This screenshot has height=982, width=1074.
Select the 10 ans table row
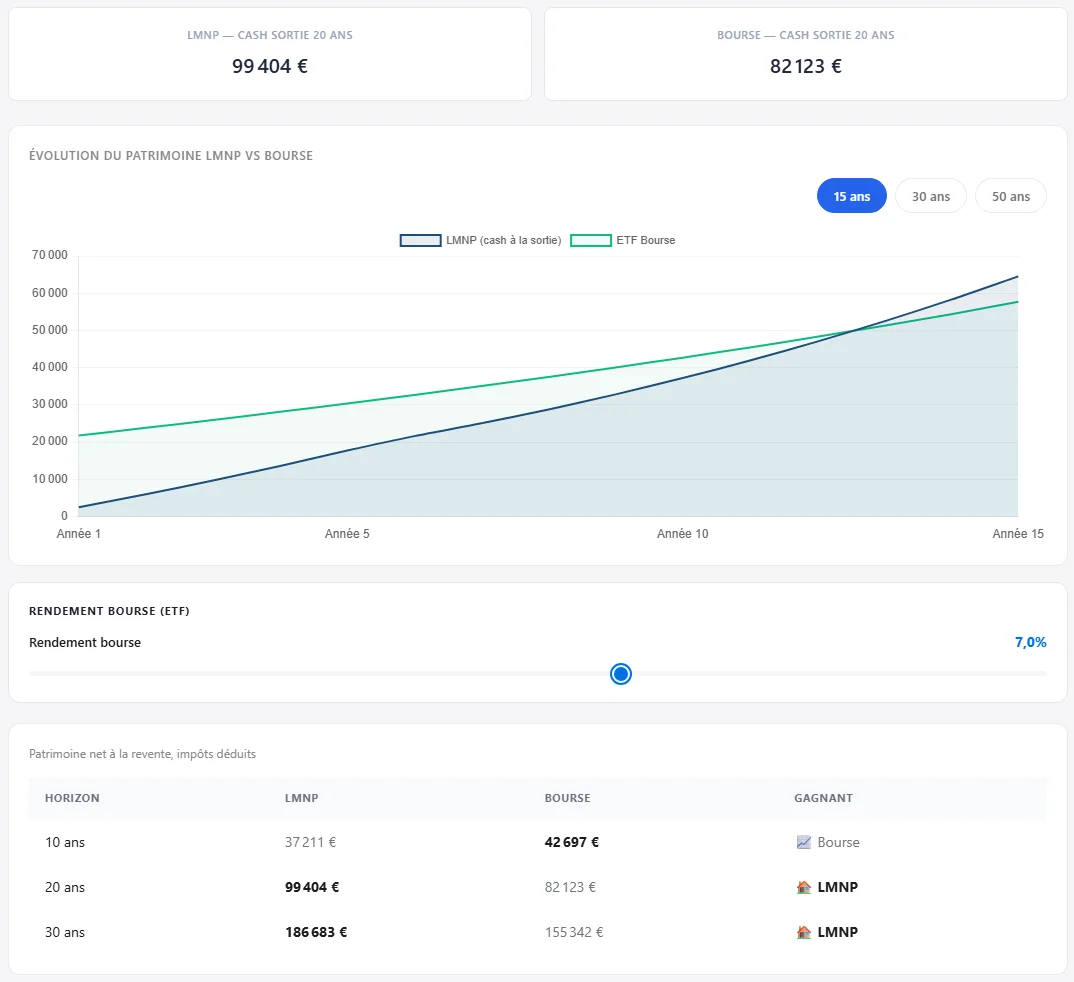click(538, 842)
